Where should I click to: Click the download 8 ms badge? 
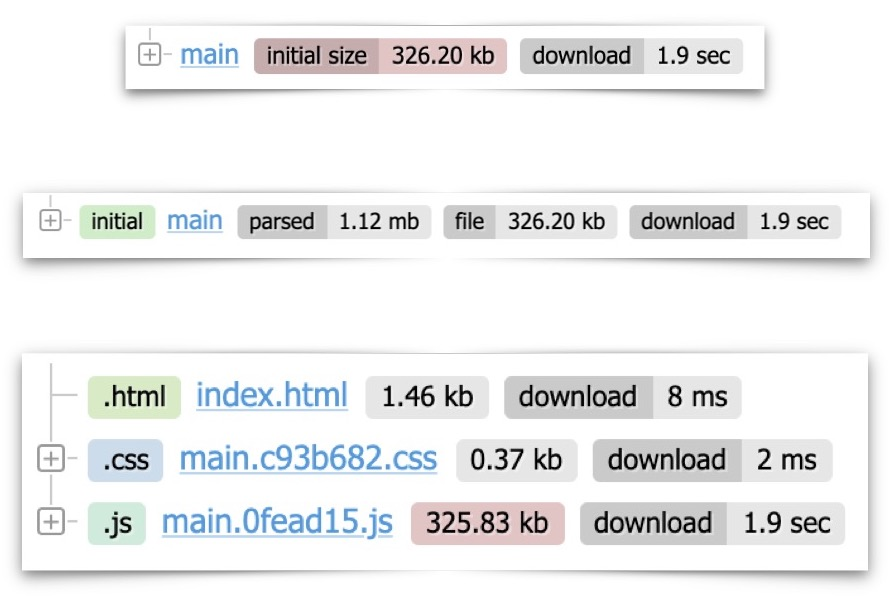tap(622, 397)
